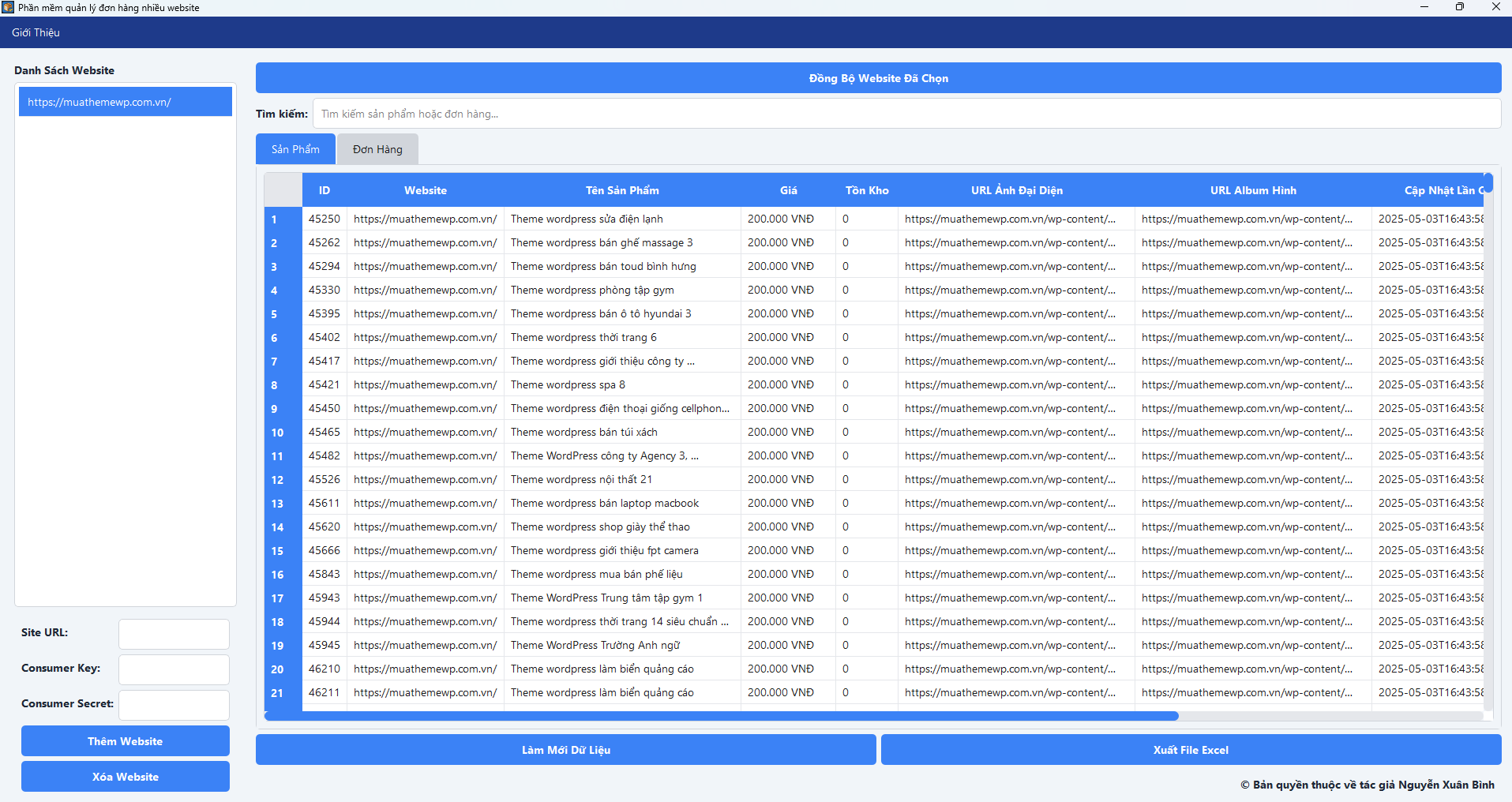Export using Xuất File Excel button
Viewport: 1512px width, 802px height.
(1191, 750)
